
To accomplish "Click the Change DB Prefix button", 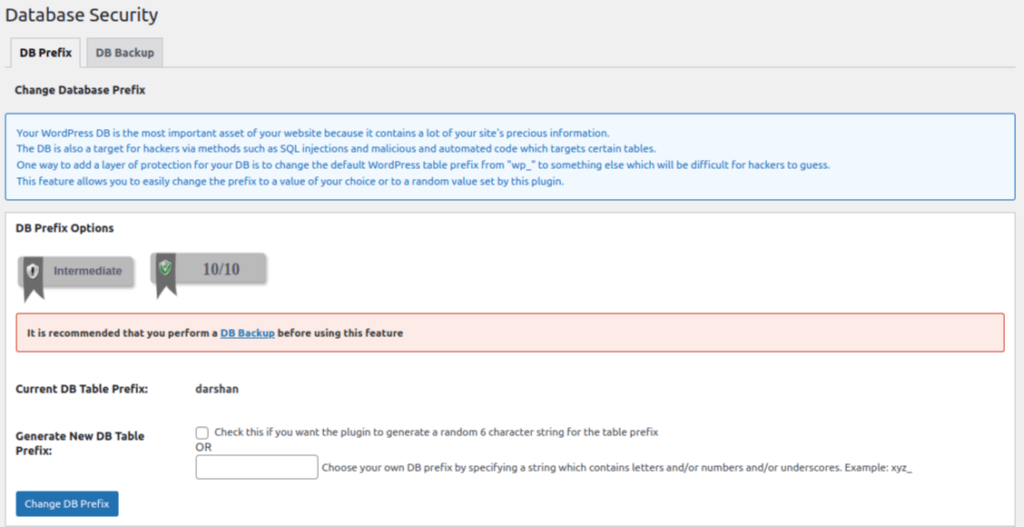I will pyautogui.click(x=67, y=504).
